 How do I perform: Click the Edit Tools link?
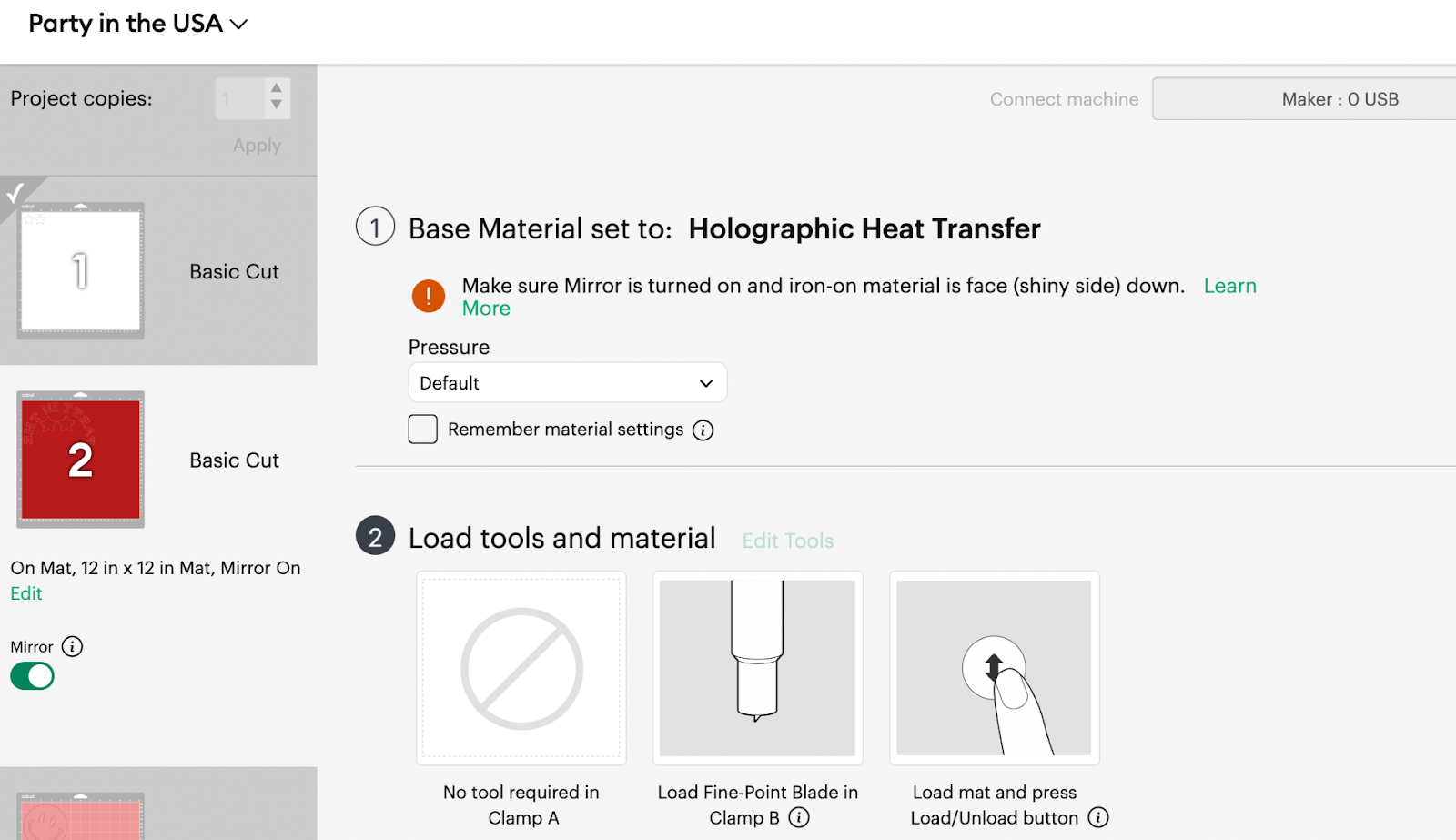tap(788, 541)
